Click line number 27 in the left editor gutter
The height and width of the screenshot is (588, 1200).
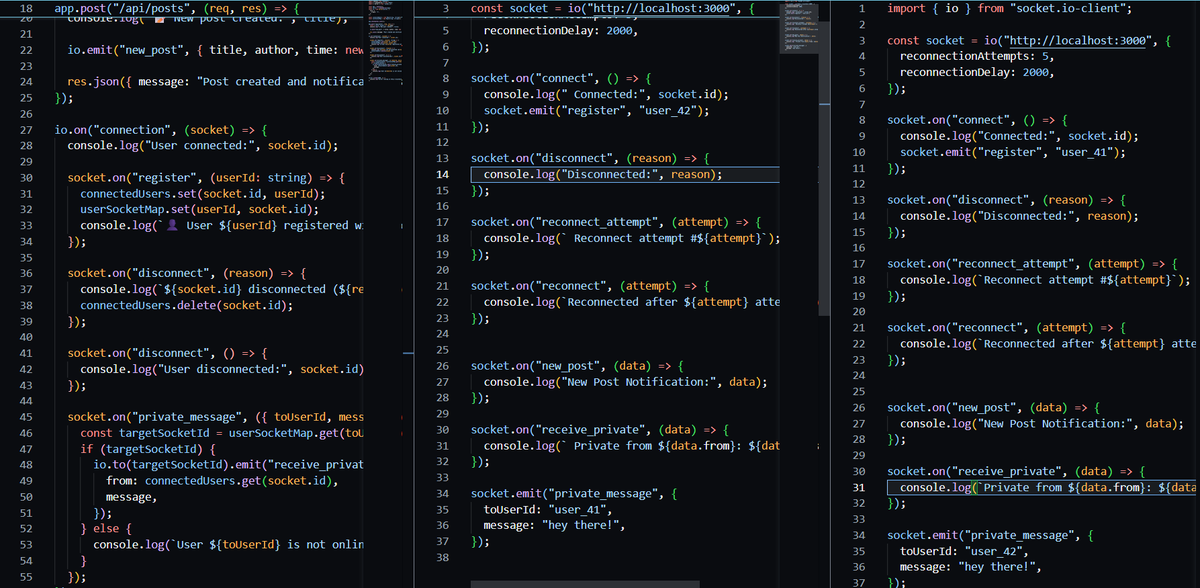click(x=26, y=130)
